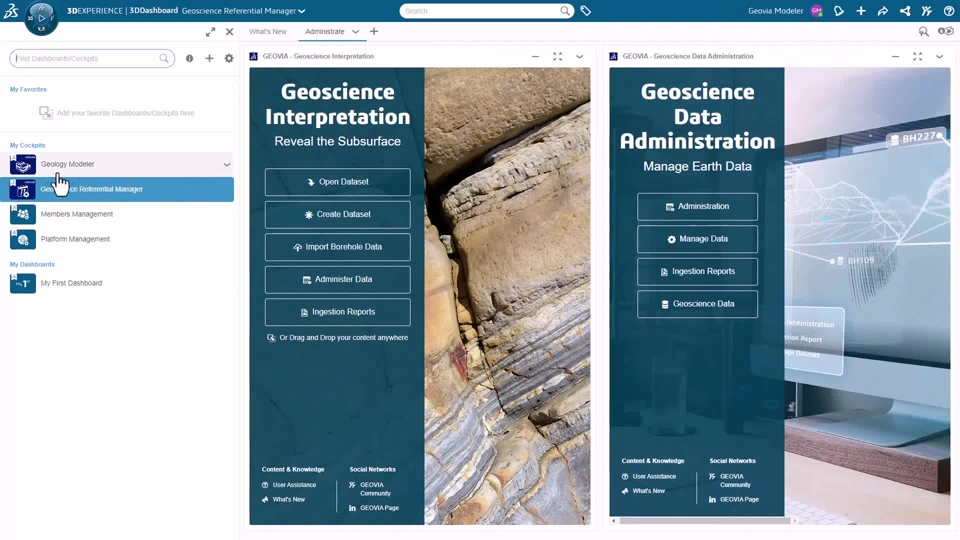Open Geoscience Interpretation widget menu chevron
This screenshot has width=960, height=540.
[x=579, y=56]
